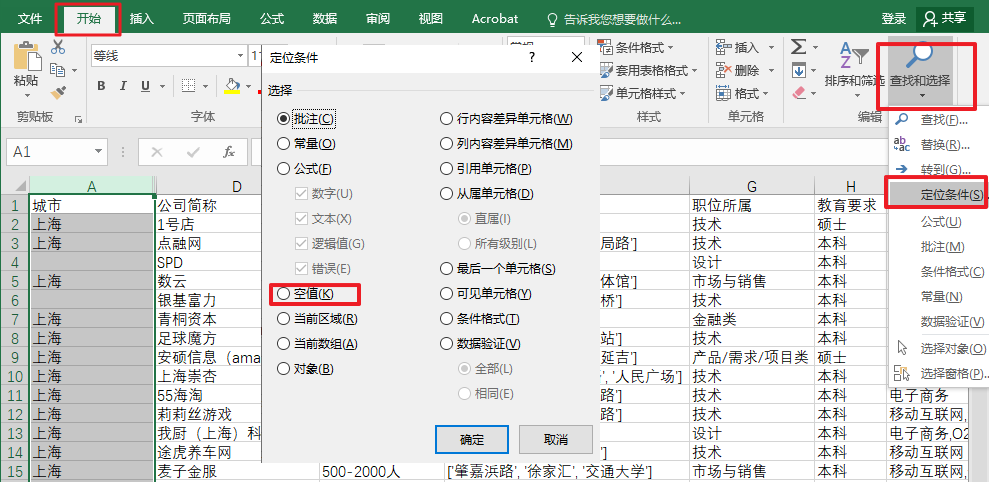Choose 选择窗格(P) from the menu
The image size is (989, 482).
[939, 373]
